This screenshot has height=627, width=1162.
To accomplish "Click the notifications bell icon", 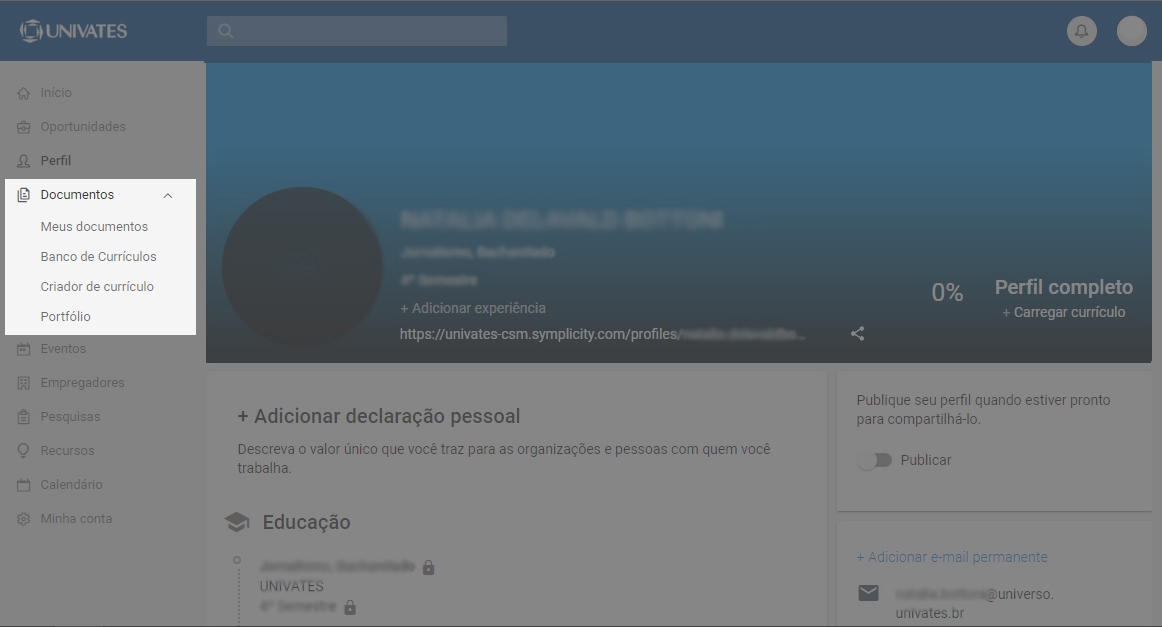I will point(1081,31).
